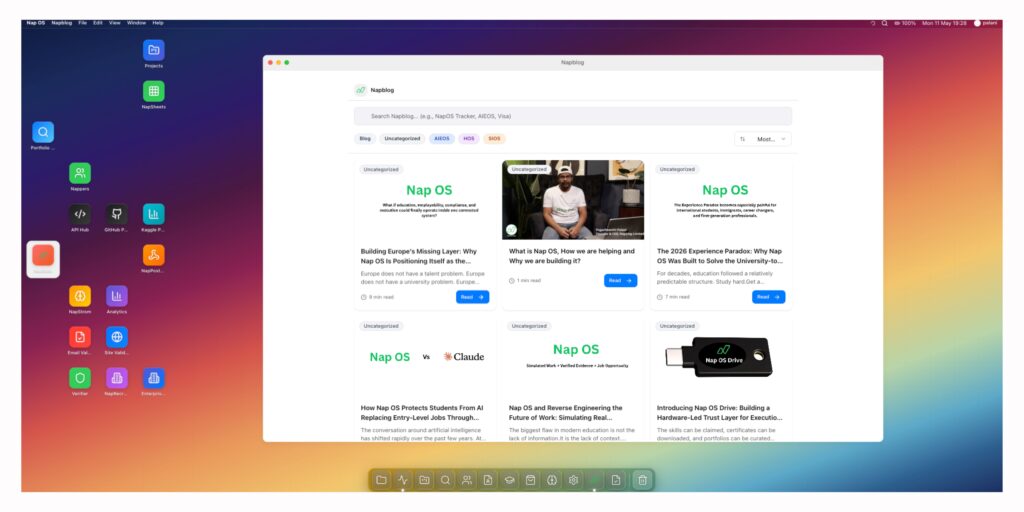Viewport: 1024px width, 512px height.
Task: Open the Verifier shield desktop icon
Action: 80,378
